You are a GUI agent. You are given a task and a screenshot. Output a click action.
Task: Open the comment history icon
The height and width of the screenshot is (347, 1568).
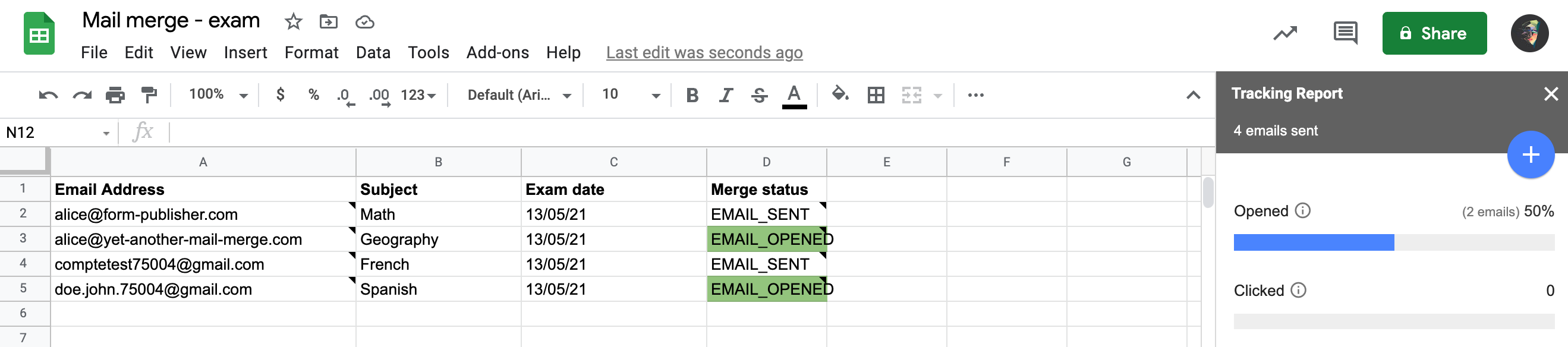(1345, 33)
